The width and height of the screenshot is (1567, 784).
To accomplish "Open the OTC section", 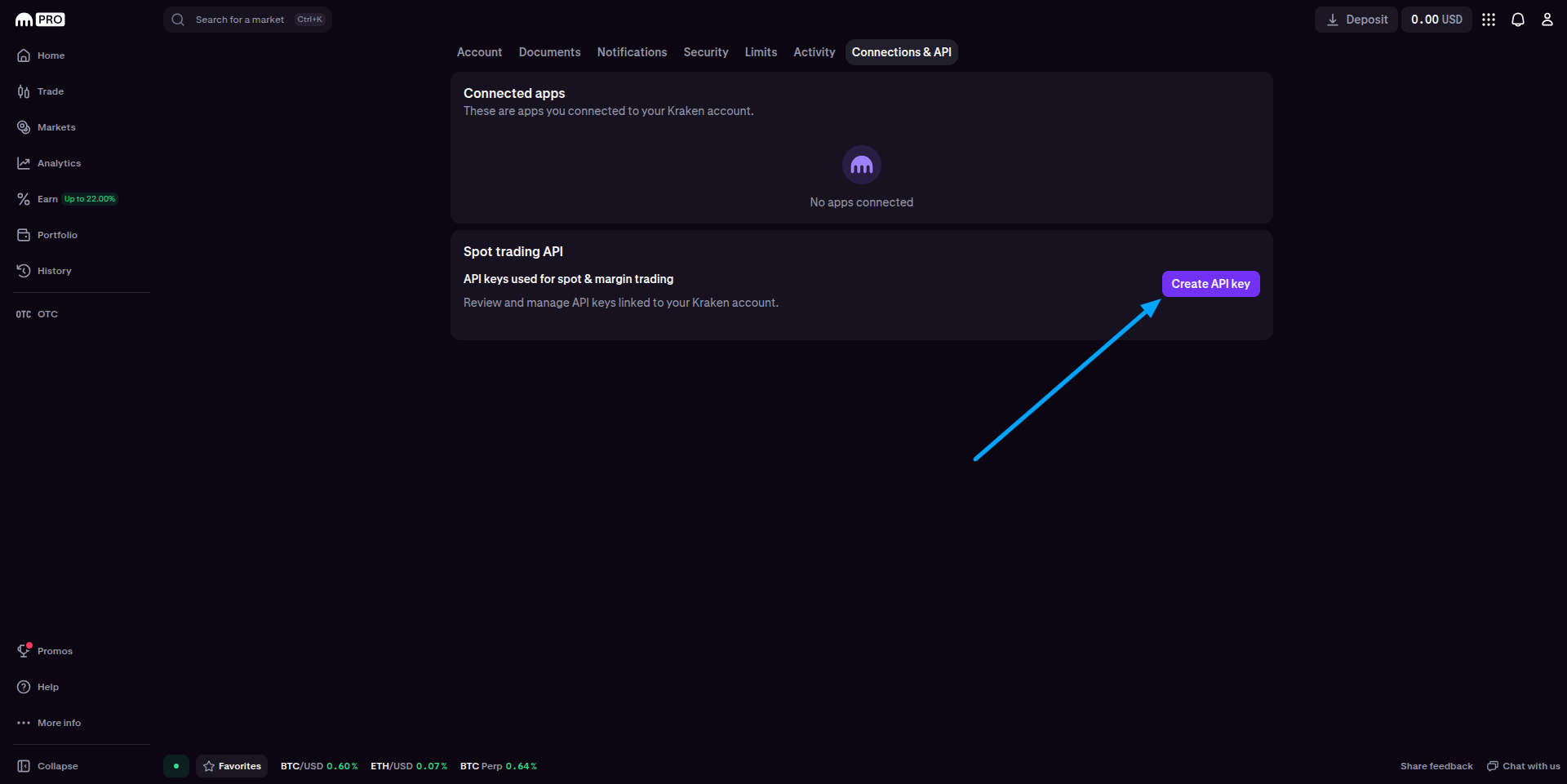I will (38, 314).
